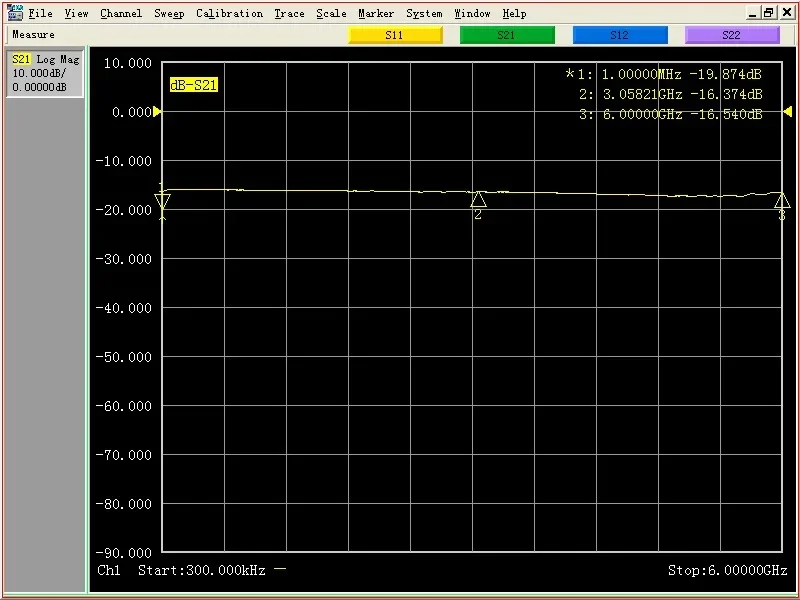Viewport: 800px width, 600px height.
Task: Open the Marker menu
Action: [376, 13]
